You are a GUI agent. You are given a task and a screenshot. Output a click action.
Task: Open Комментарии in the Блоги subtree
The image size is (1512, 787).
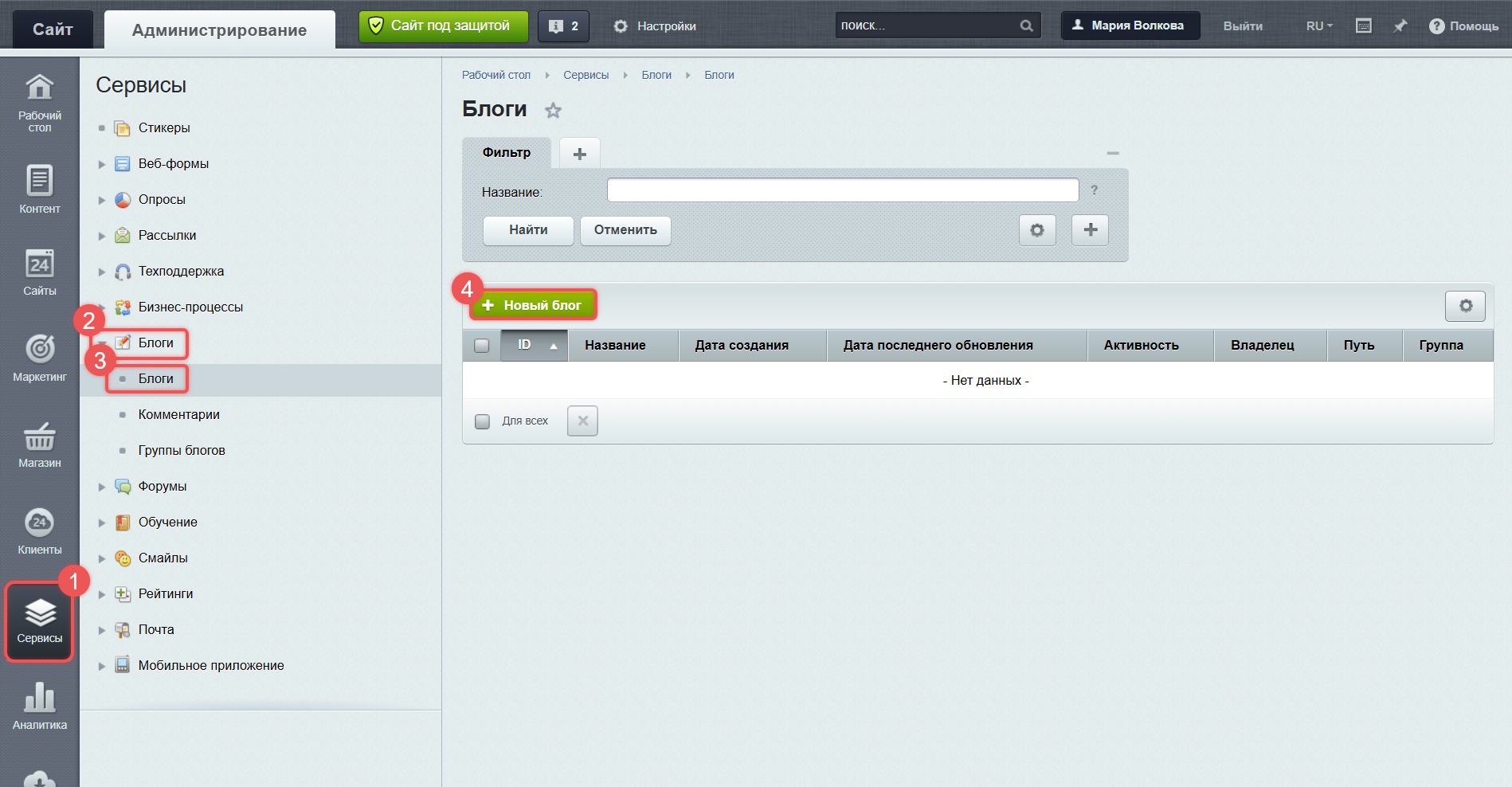pos(179,414)
